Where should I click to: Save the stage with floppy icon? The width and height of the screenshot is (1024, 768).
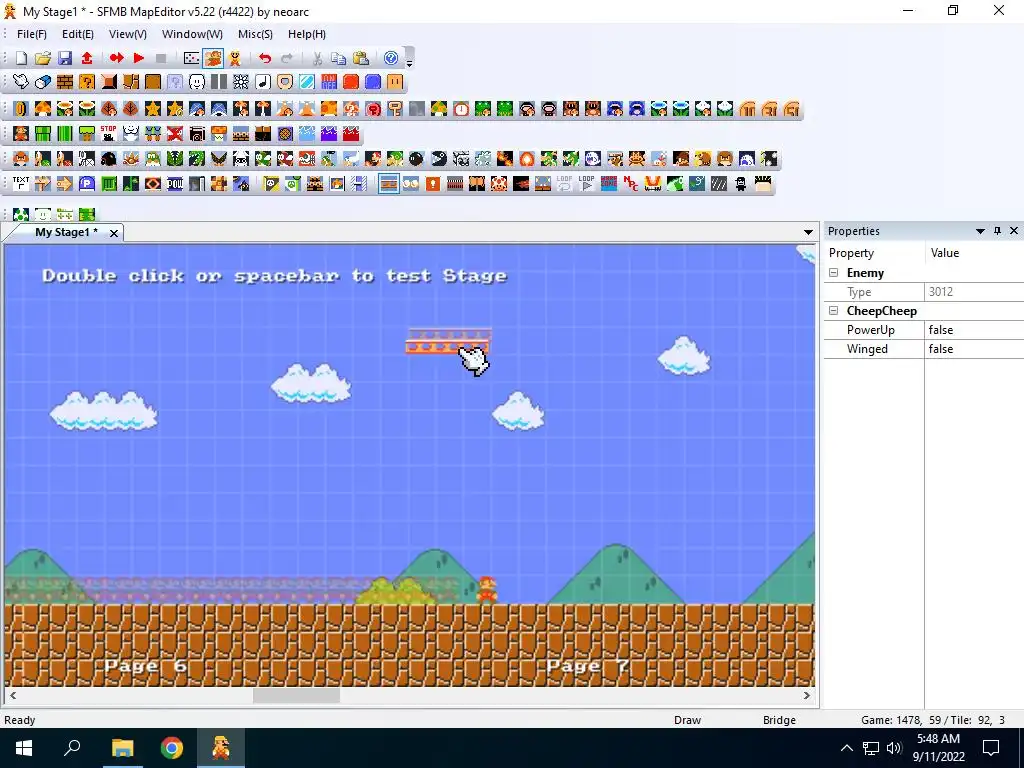(x=65, y=58)
